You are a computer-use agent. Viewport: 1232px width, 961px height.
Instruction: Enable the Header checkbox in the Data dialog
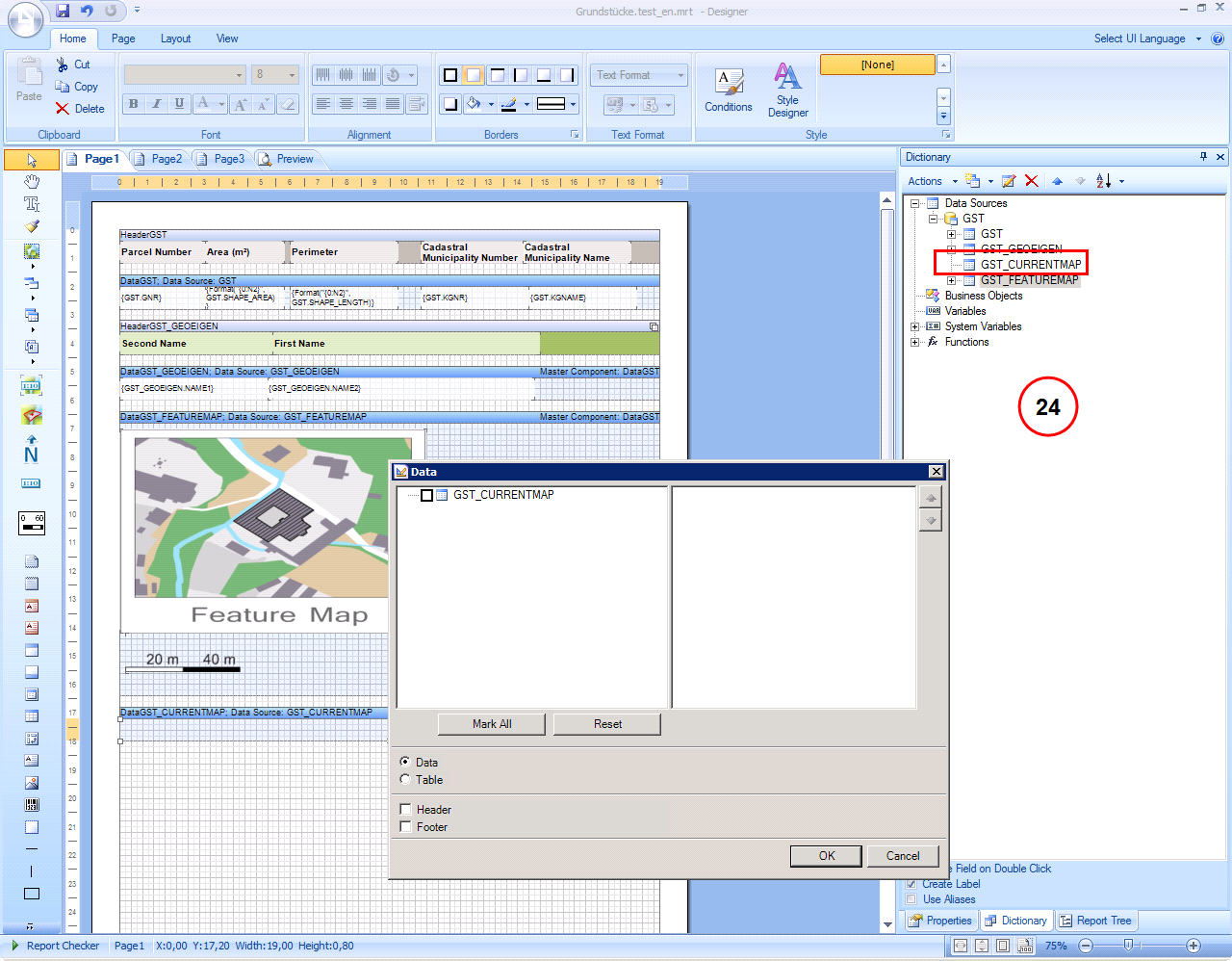tap(405, 809)
